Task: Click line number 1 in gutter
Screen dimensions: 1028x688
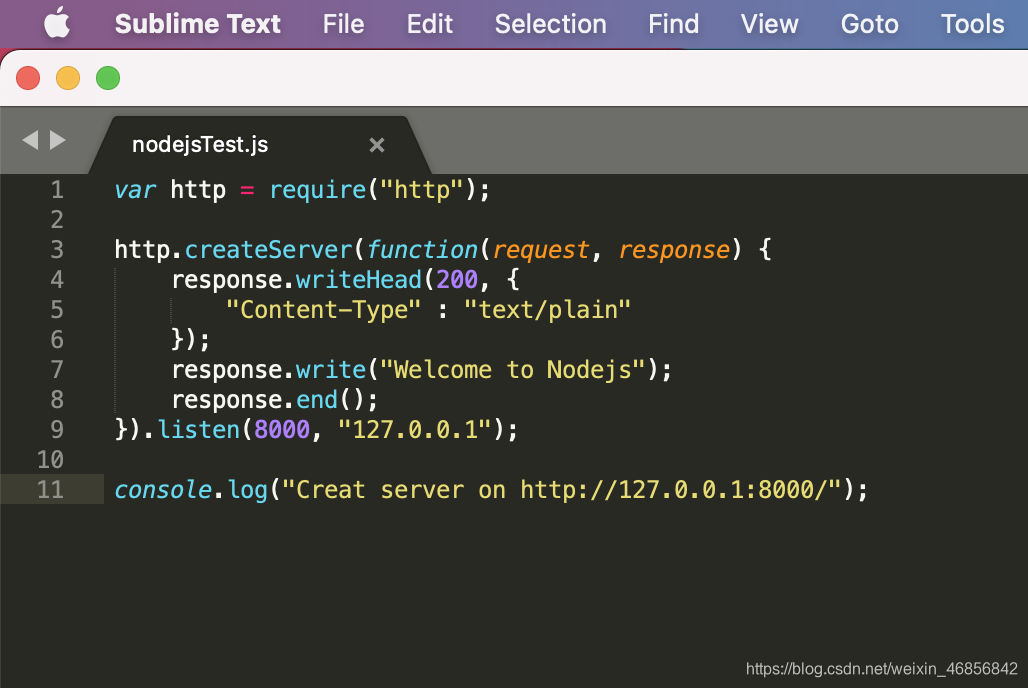Action: (x=57, y=190)
